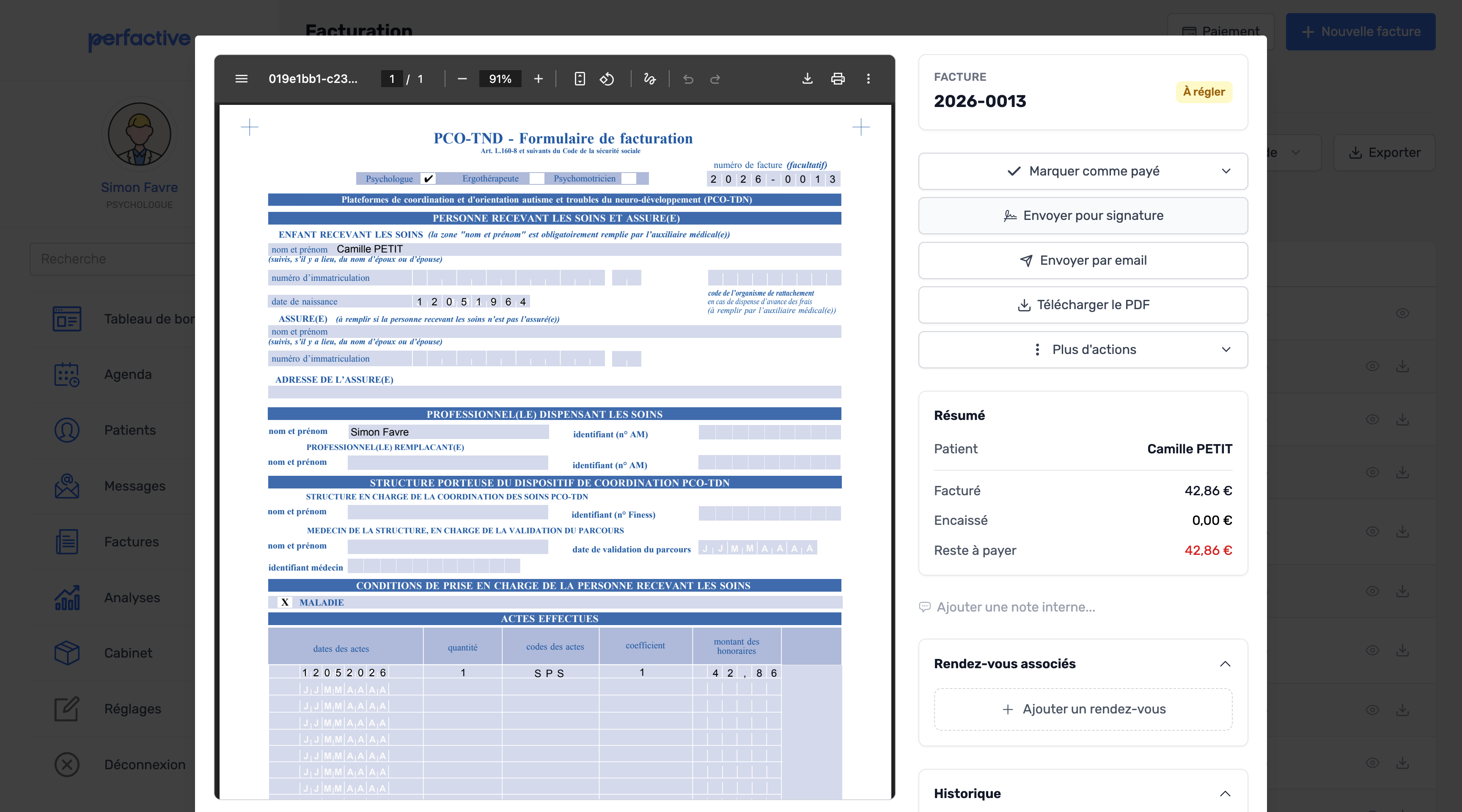Click the Cabinet box icon
The image size is (1462, 812).
(x=67, y=653)
